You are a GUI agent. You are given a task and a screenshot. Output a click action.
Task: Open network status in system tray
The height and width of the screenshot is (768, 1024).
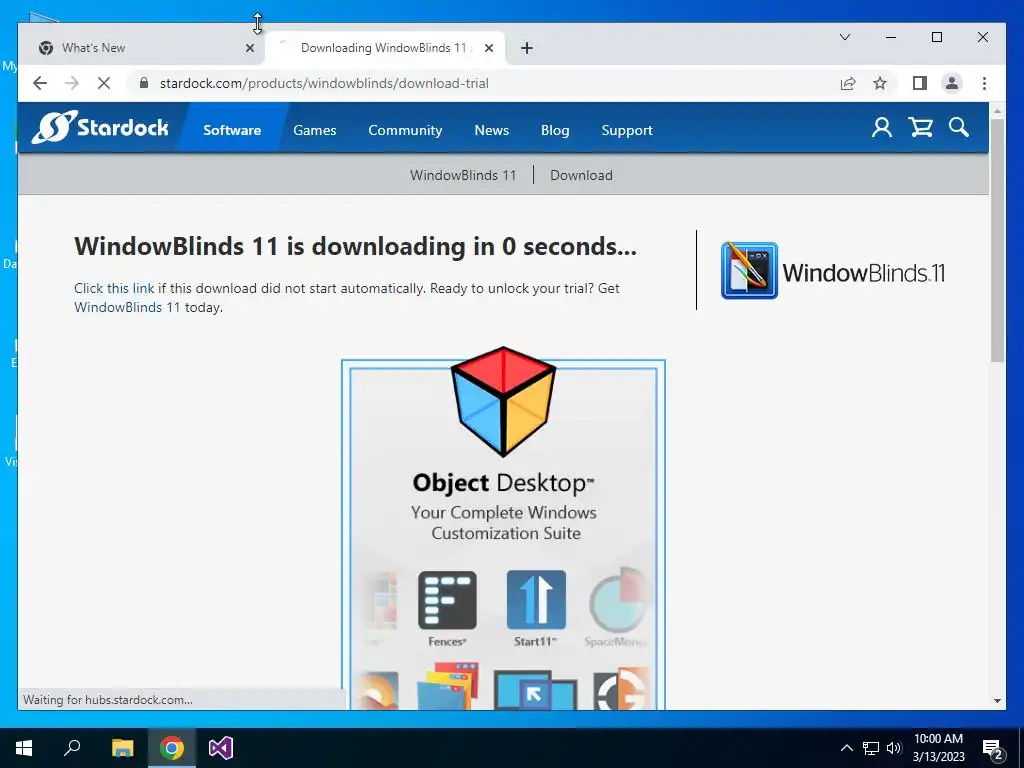point(871,748)
